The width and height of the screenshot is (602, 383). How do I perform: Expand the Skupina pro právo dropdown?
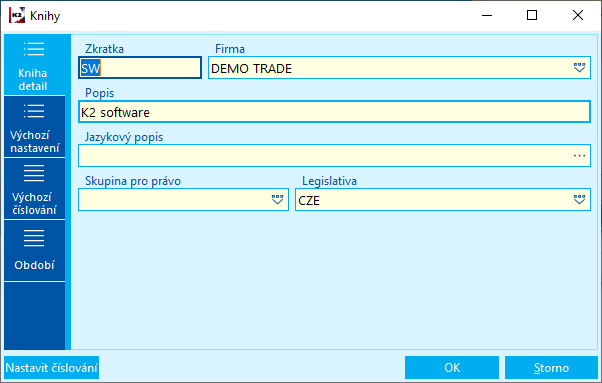point(277,200)
